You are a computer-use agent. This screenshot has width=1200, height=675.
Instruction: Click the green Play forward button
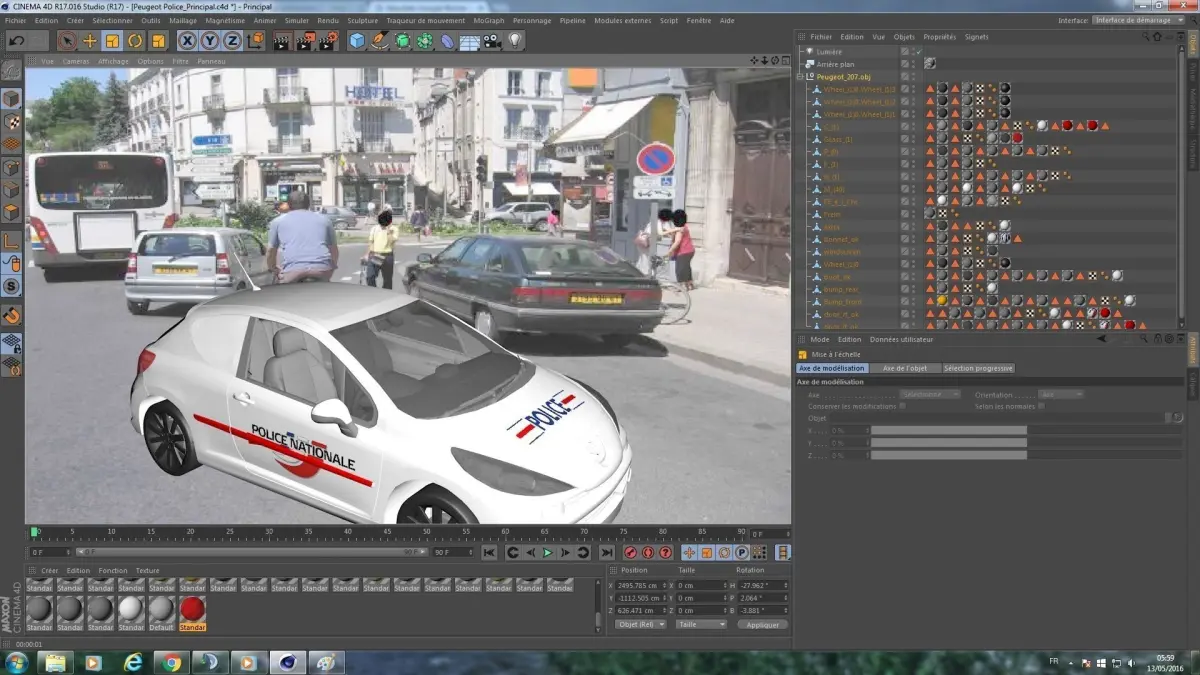(548, 553)
